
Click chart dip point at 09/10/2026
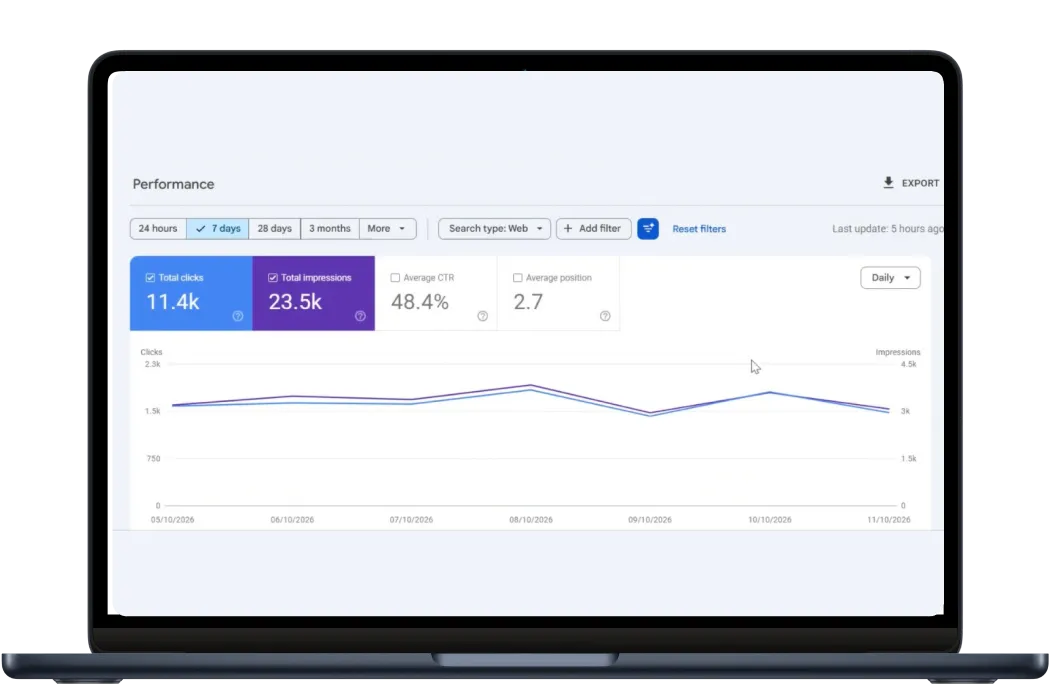pyautogui.click(x=649, y=414)
